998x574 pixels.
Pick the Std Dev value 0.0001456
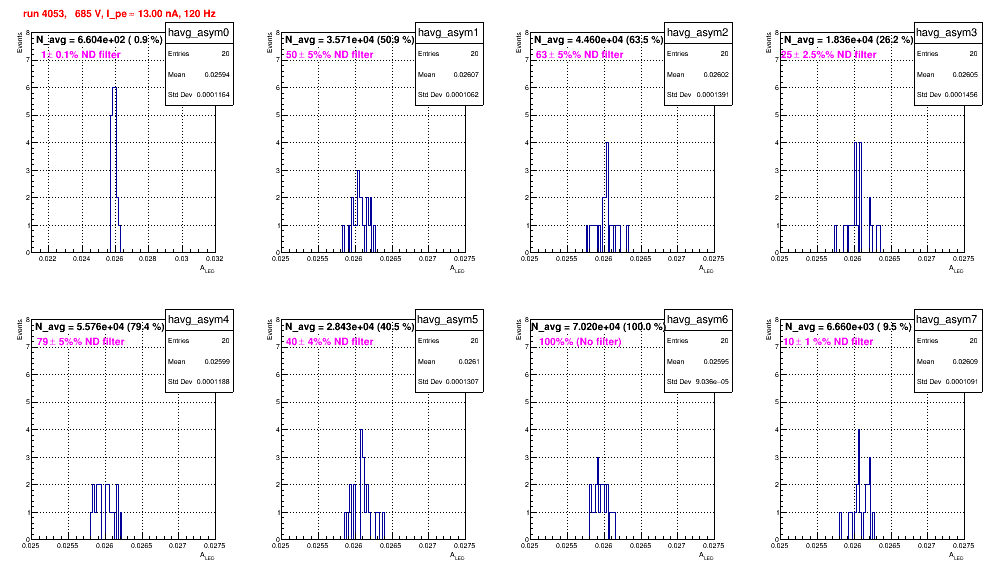pos(962,95)
